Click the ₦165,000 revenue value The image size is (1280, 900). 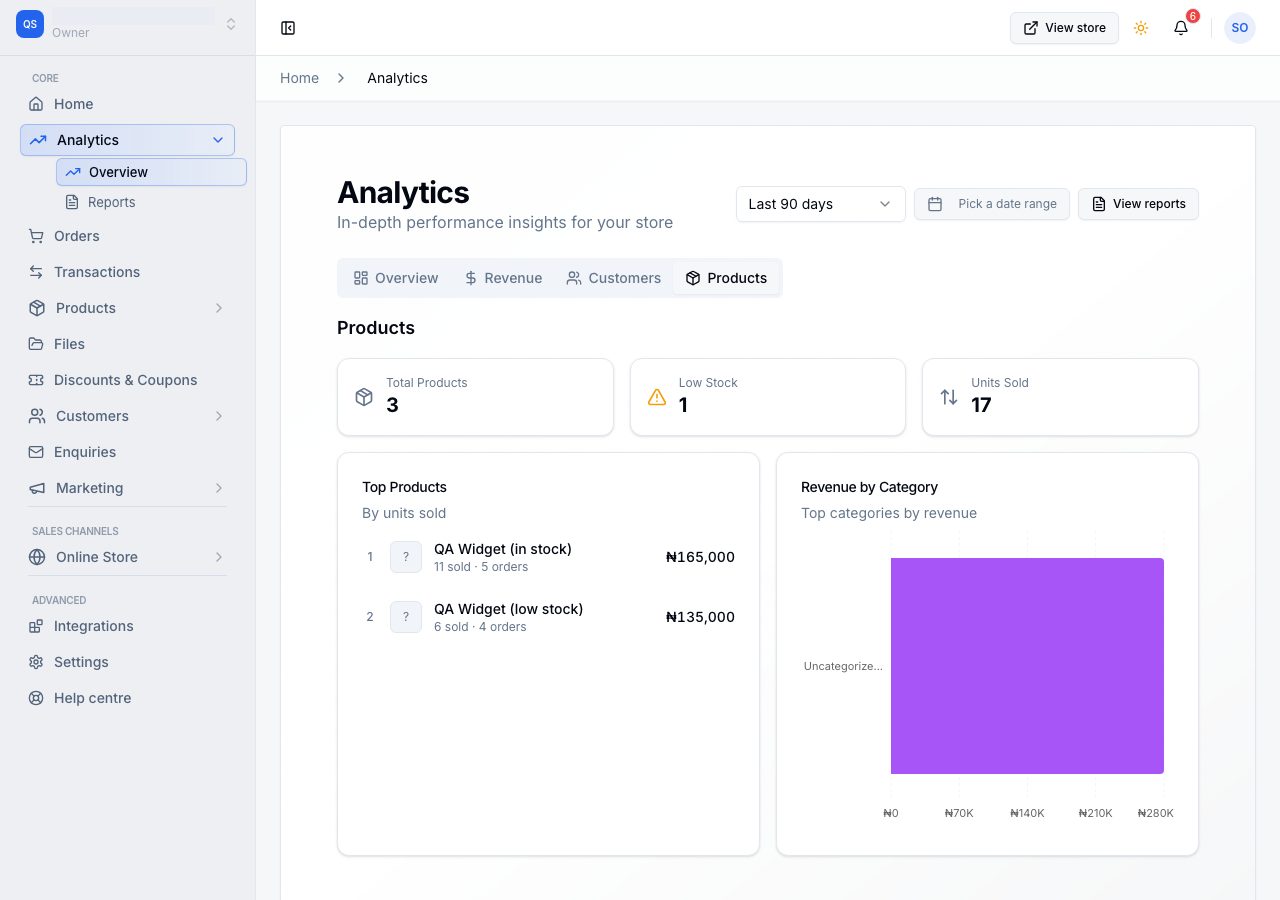700,557
